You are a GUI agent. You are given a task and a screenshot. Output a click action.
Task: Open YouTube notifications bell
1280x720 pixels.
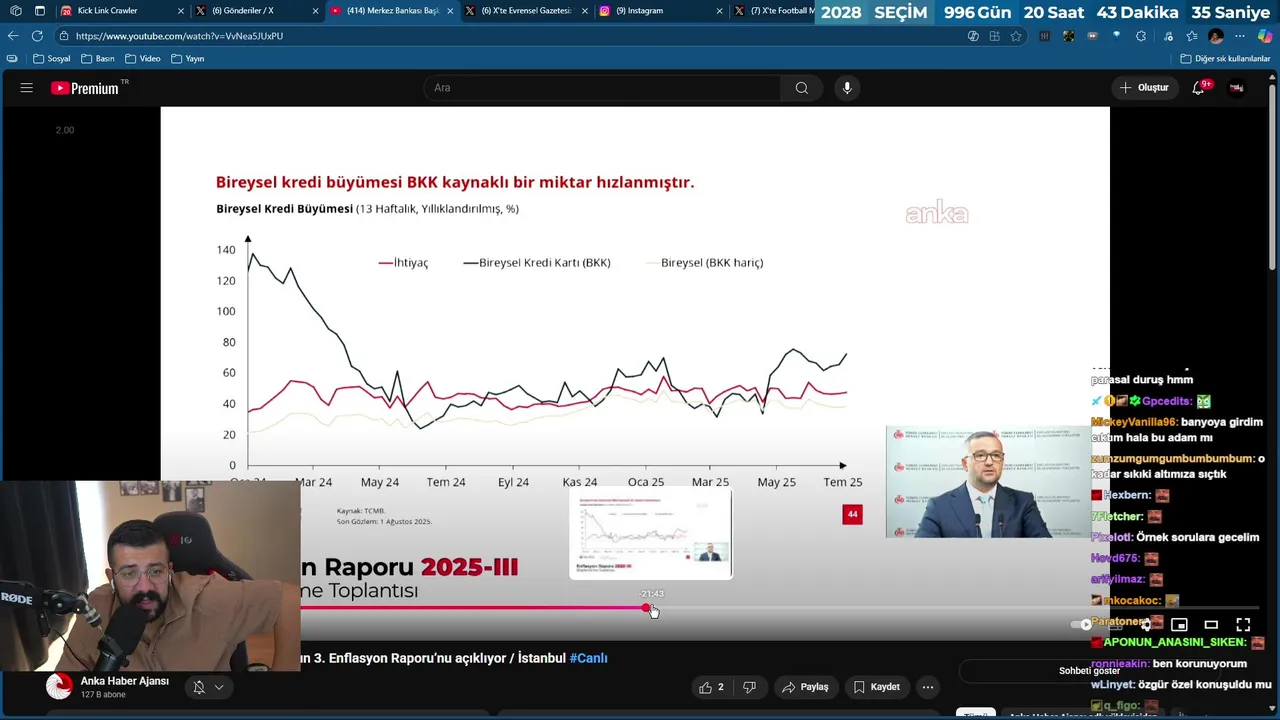click(x=1198, y=88)
